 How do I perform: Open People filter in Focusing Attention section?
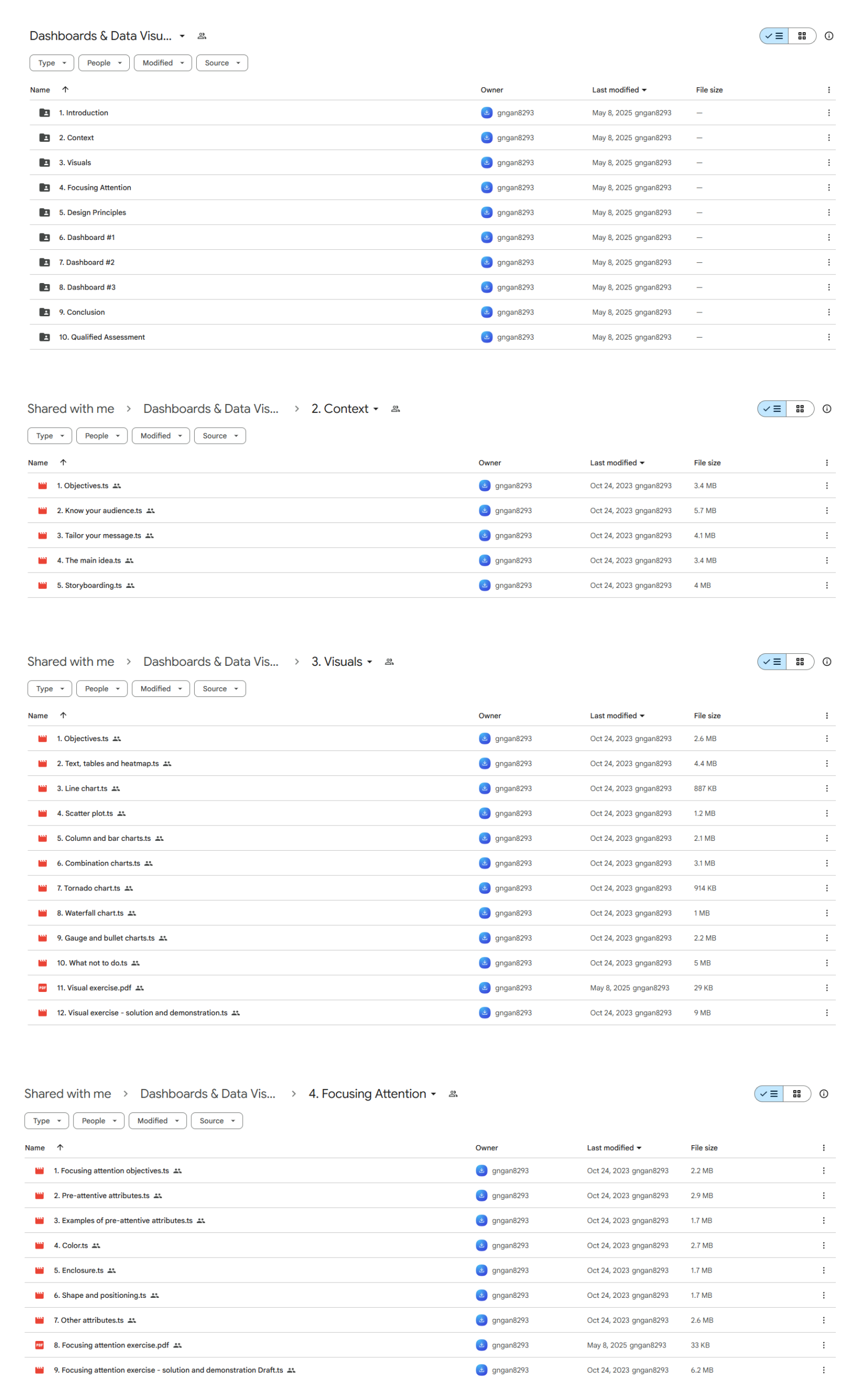coord(99,1121)
